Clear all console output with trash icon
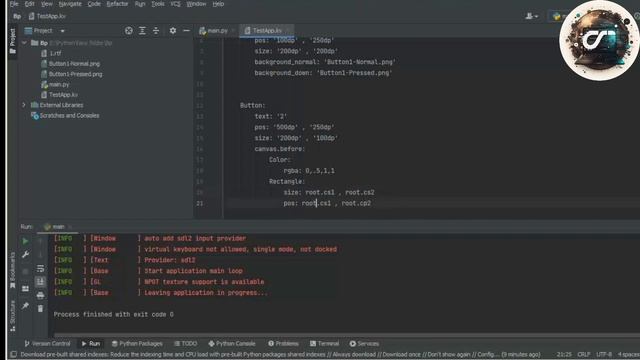Viewport: 640px width, 360px height. [x=40, y=308]
